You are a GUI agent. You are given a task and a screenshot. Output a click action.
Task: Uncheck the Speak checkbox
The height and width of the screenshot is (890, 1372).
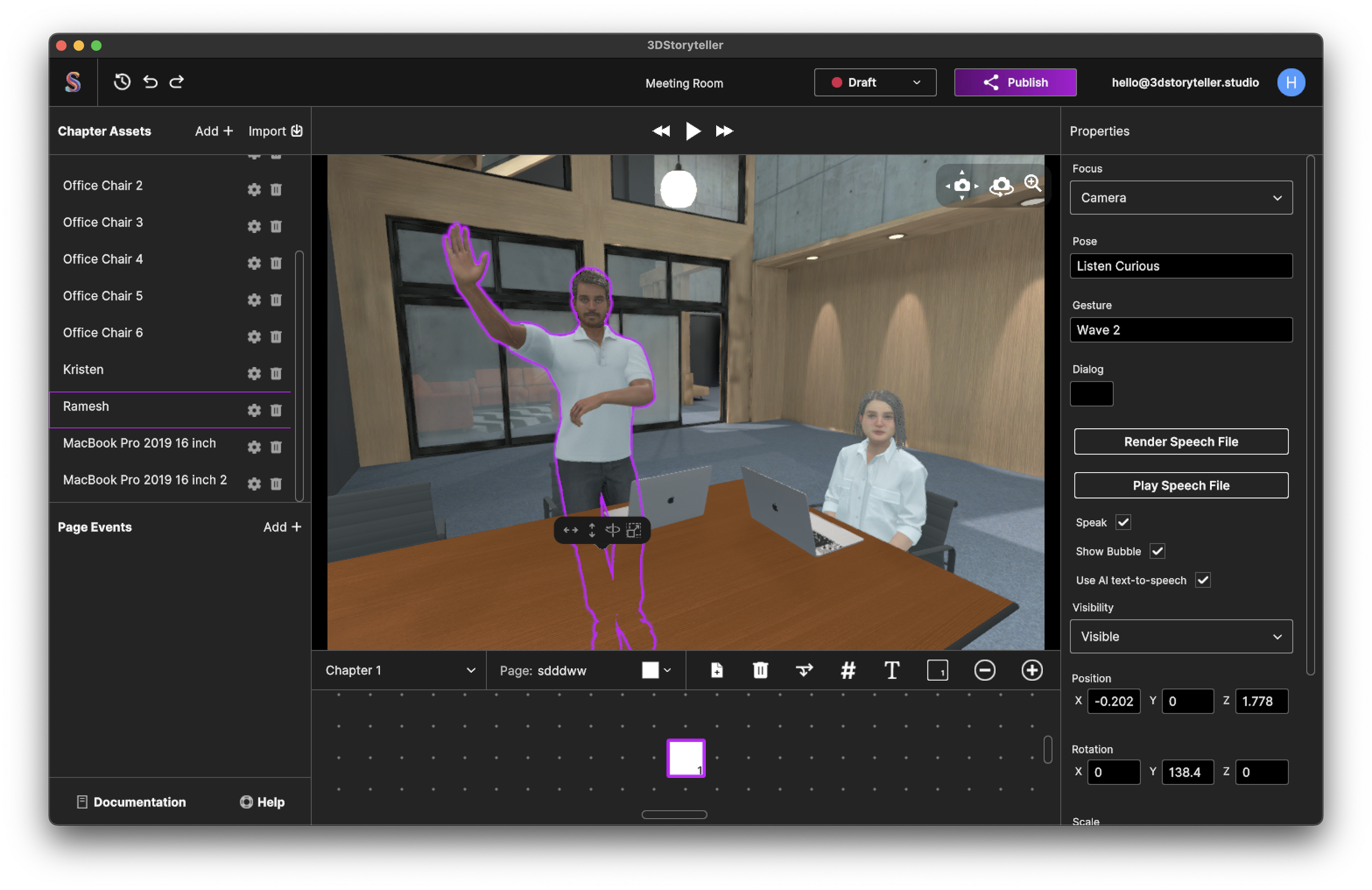click(x=1123, y=522)
